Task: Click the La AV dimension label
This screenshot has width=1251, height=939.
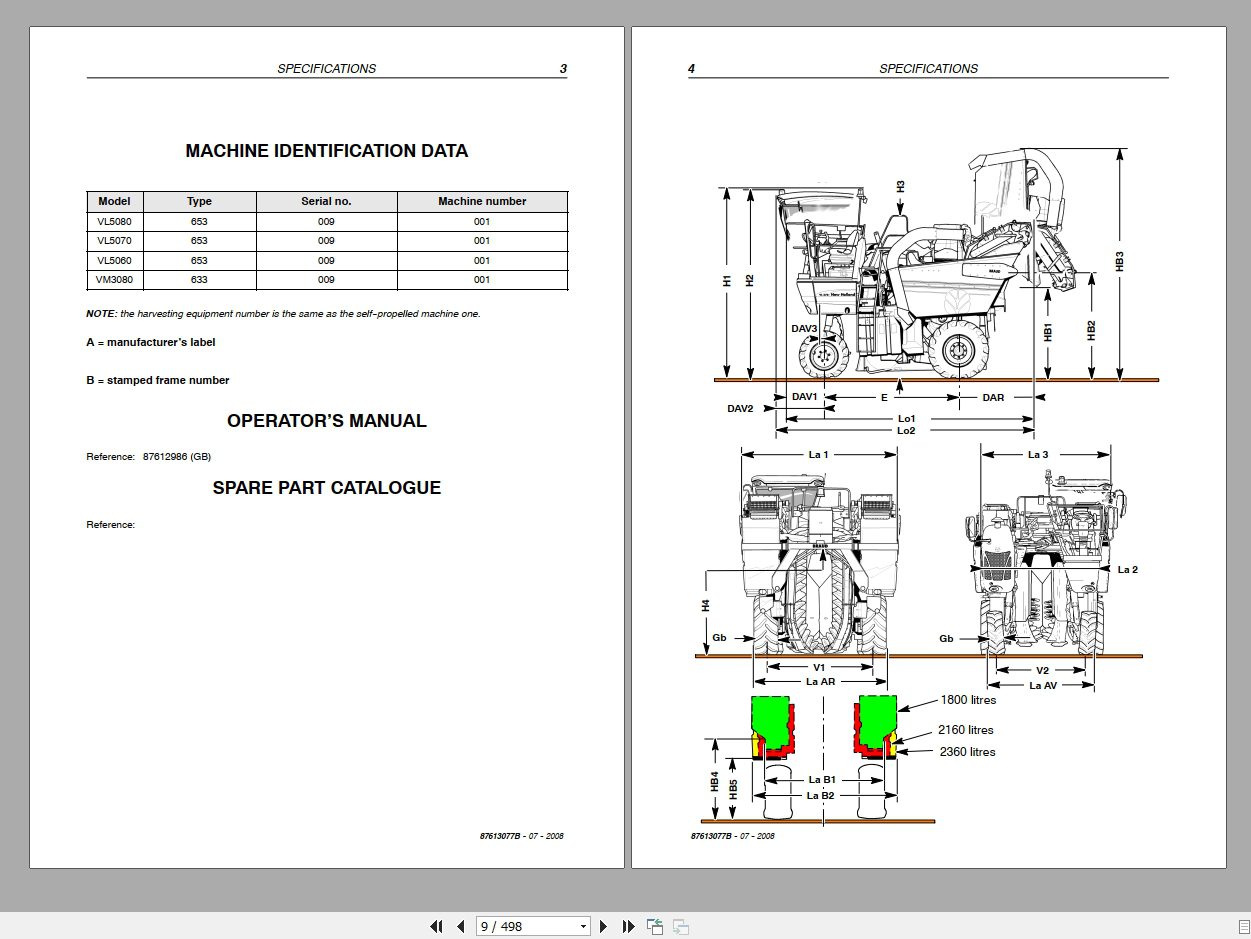Action: click(x=1043, y=686)
